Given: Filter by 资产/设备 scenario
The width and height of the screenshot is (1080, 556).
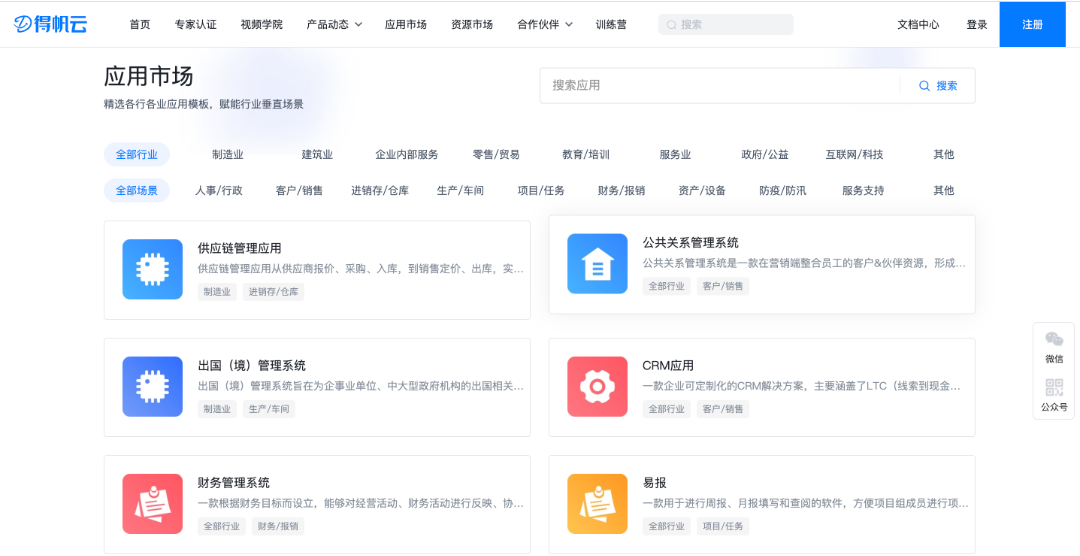Looking at the screenshot, I should (702, 190).
